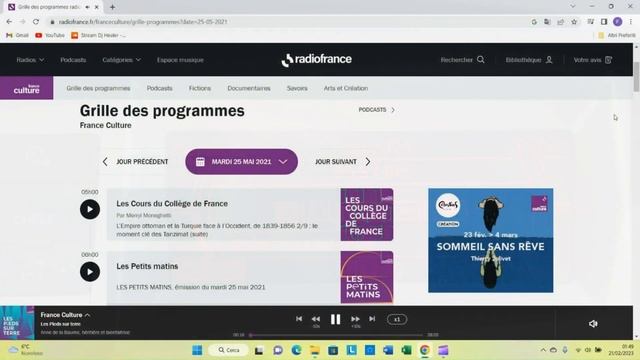Open File Explorer from taskbar
The height and width of the screenshot is (360, 640).
pos(314,350)
